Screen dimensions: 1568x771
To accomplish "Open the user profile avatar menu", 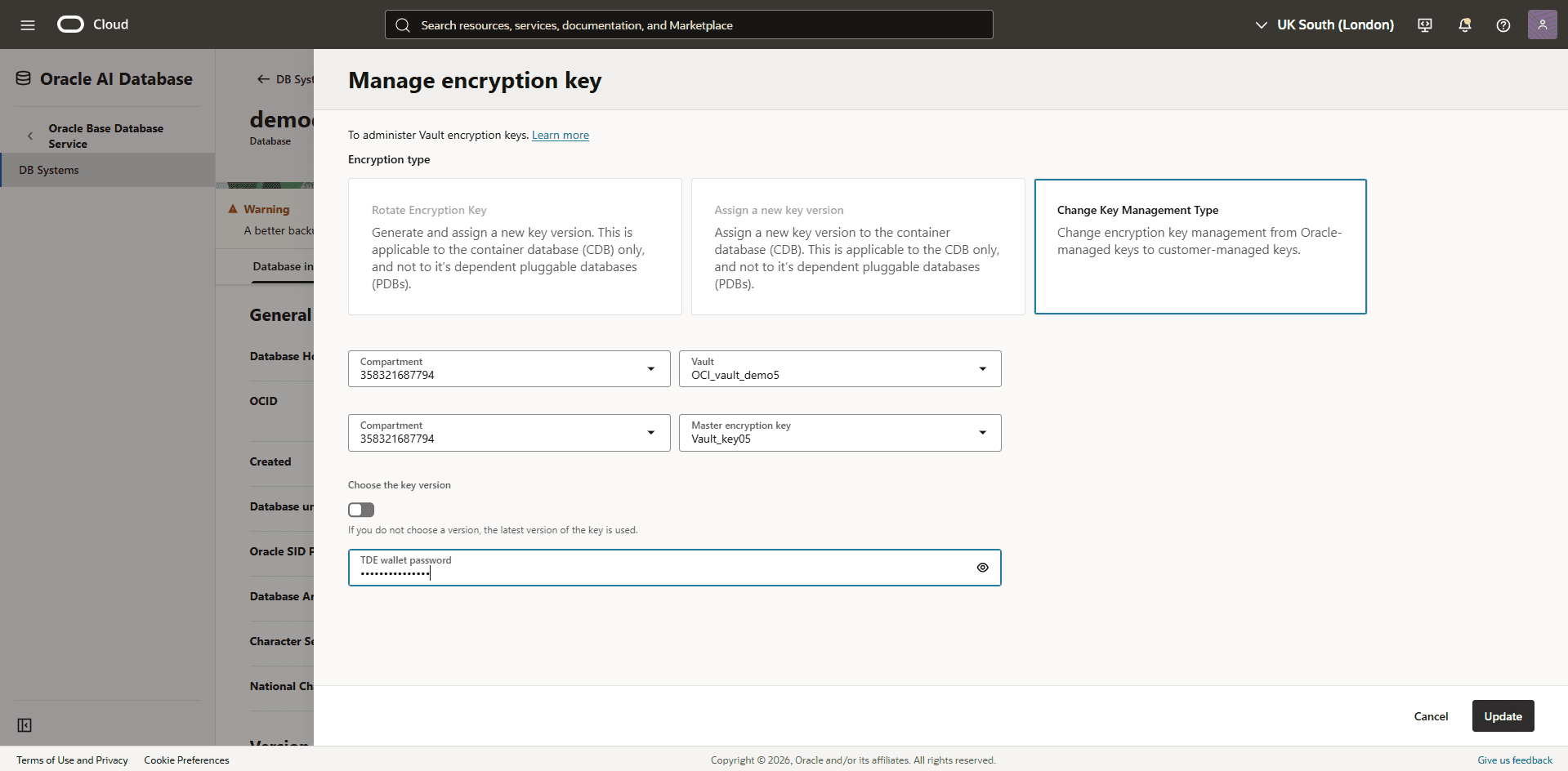I will pos(1542,25).
